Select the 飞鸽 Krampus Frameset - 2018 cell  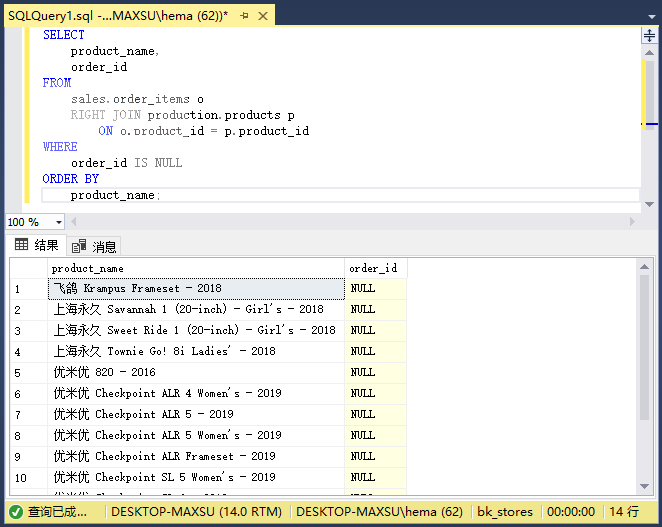pyautogui.click(x=196, y=289)
